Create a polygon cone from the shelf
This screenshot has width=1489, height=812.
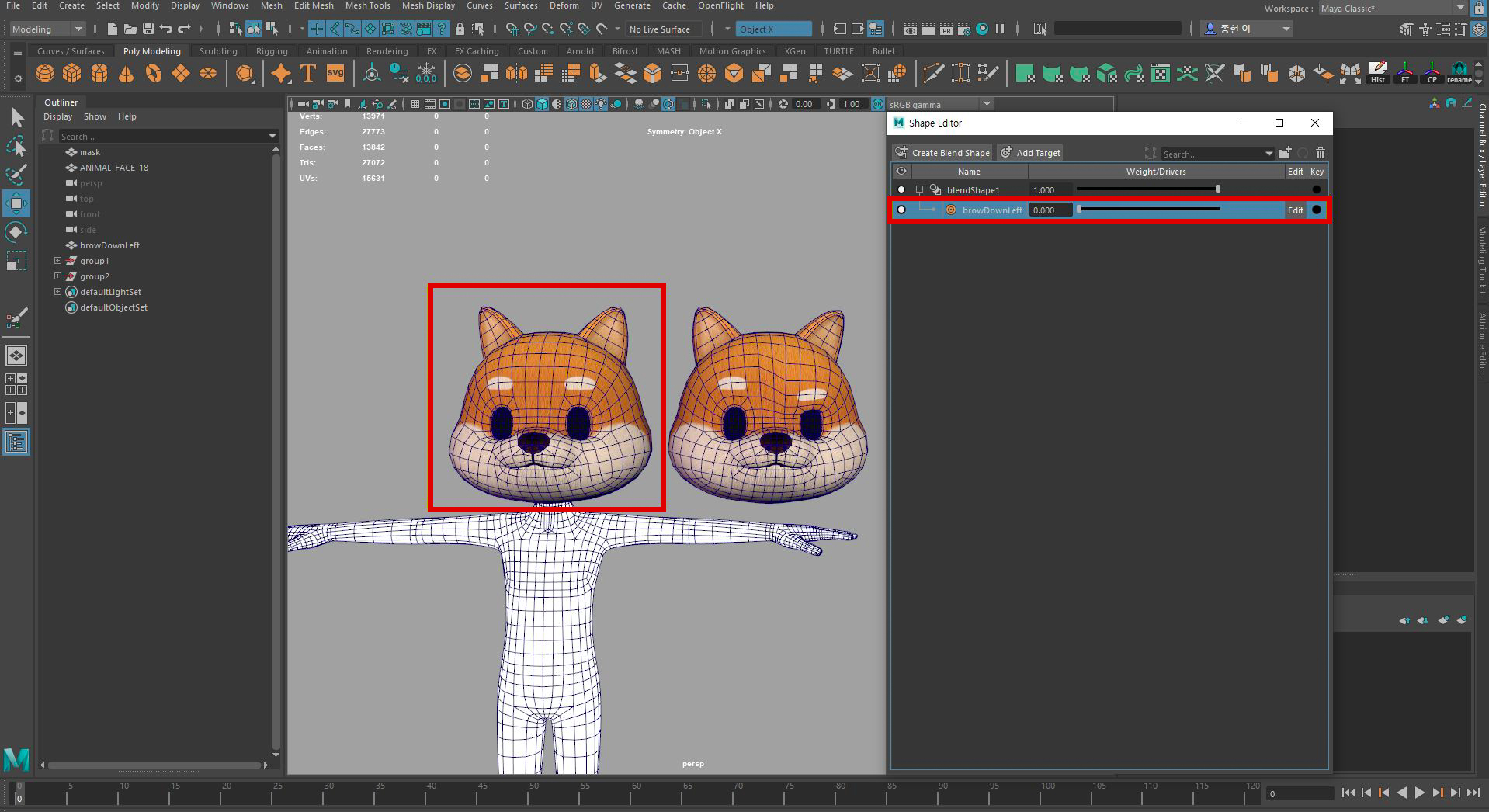point(126,74)
